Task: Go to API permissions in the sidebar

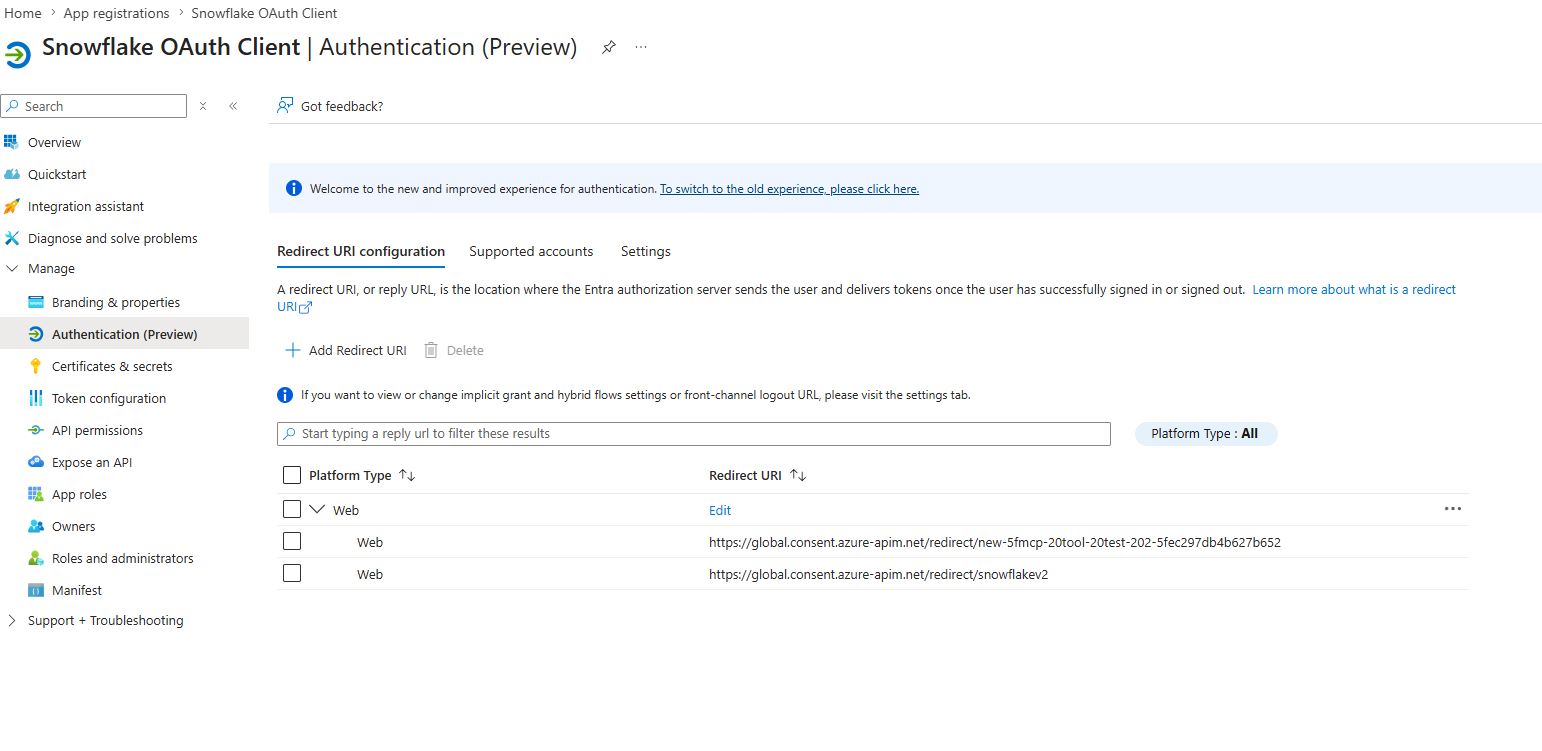Action: tap(97, 430)
